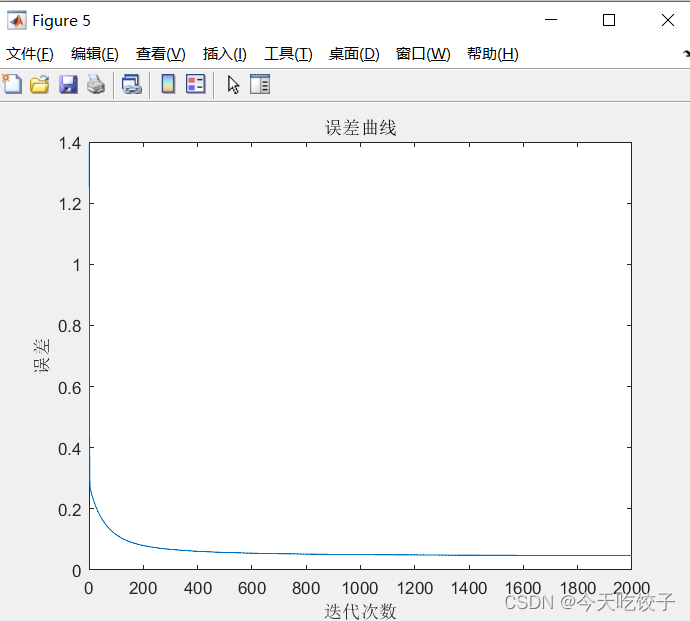Close the Figure 5 window
This screenshot has width=690, height=621.
click(x=668, y=20)
